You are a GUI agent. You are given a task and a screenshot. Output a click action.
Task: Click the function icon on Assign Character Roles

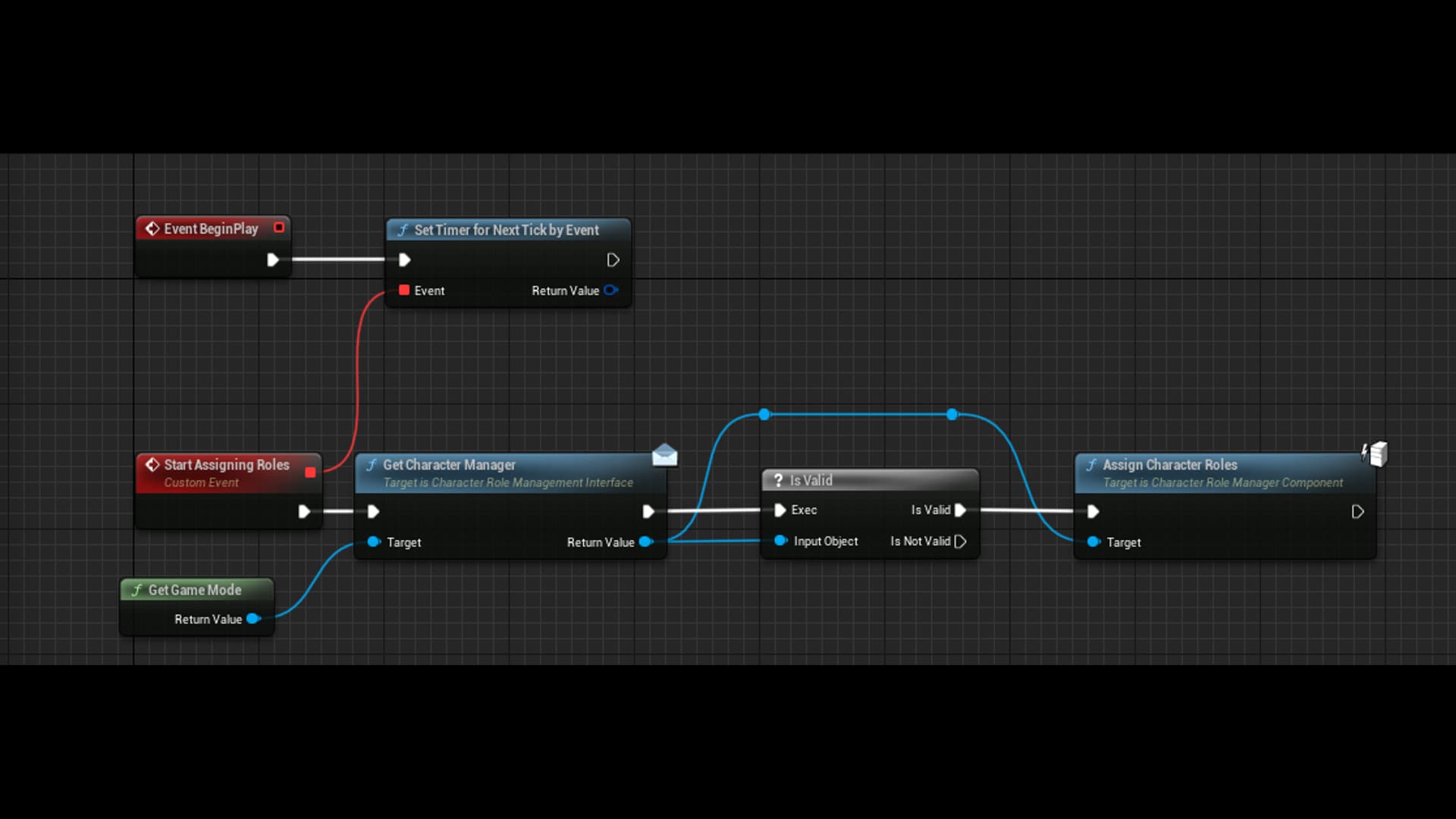pyautogui.click(x=1092, y=465)
